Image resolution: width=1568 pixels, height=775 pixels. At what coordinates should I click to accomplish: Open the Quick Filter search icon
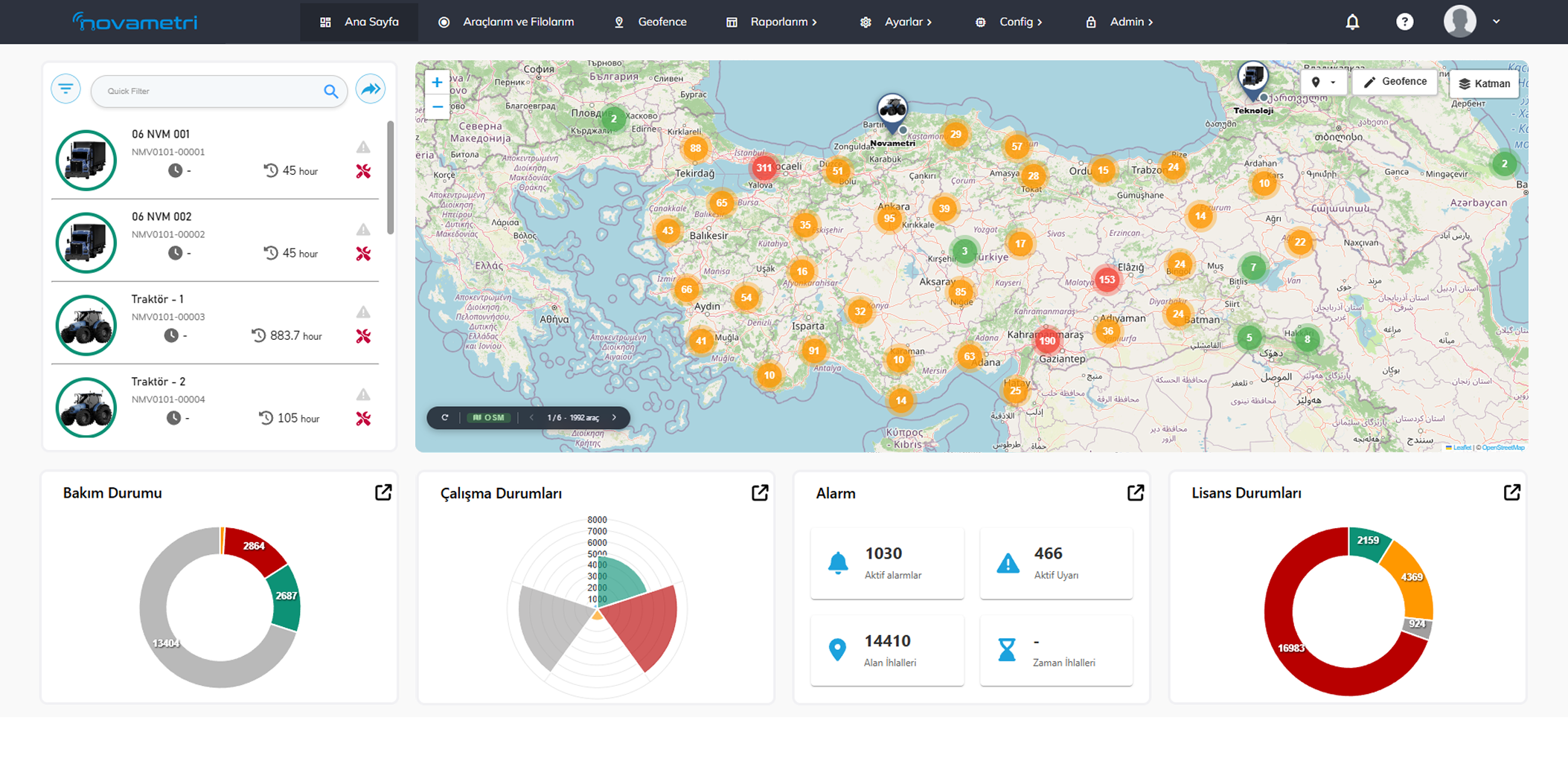pos(332,91)
